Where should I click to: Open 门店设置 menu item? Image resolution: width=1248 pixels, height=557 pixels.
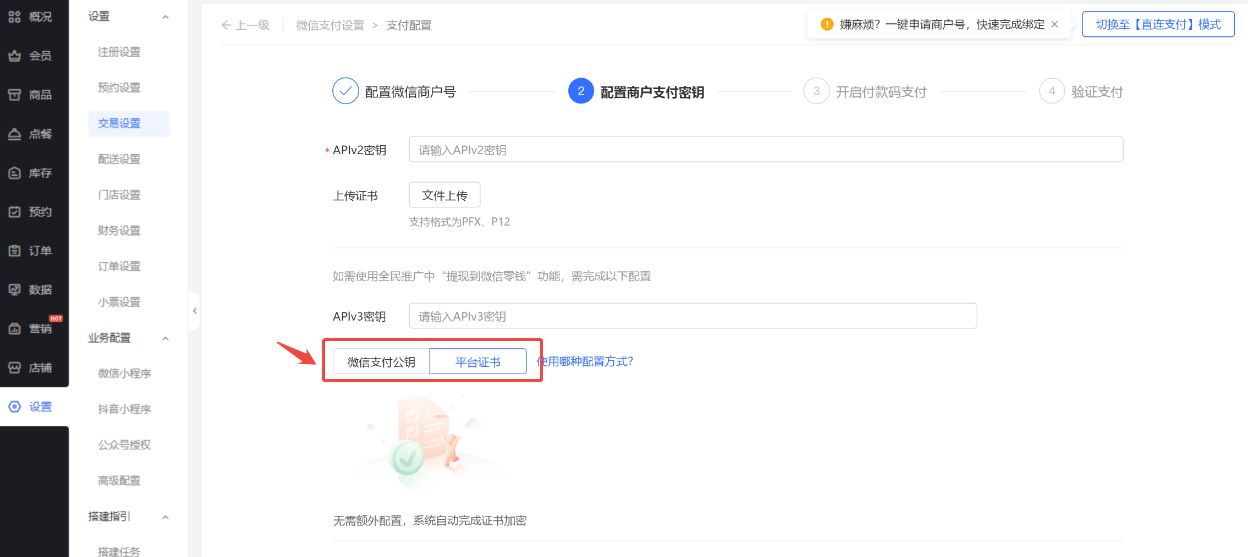tap(119, 195)
